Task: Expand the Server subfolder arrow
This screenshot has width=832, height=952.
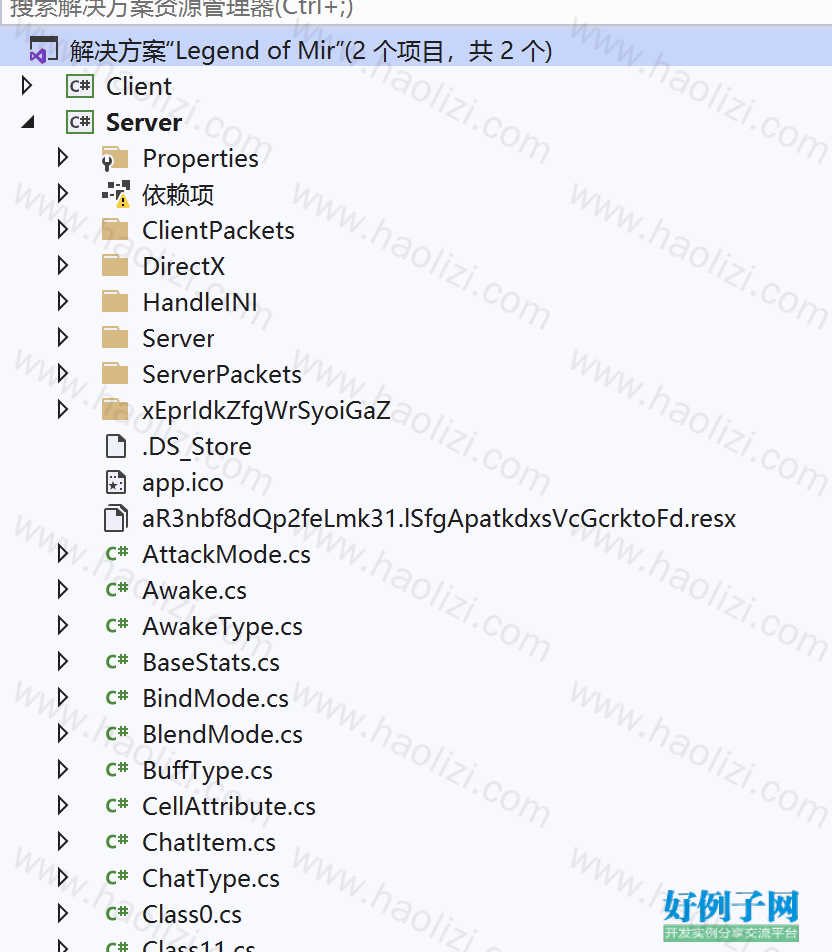Action: [63, 338]
